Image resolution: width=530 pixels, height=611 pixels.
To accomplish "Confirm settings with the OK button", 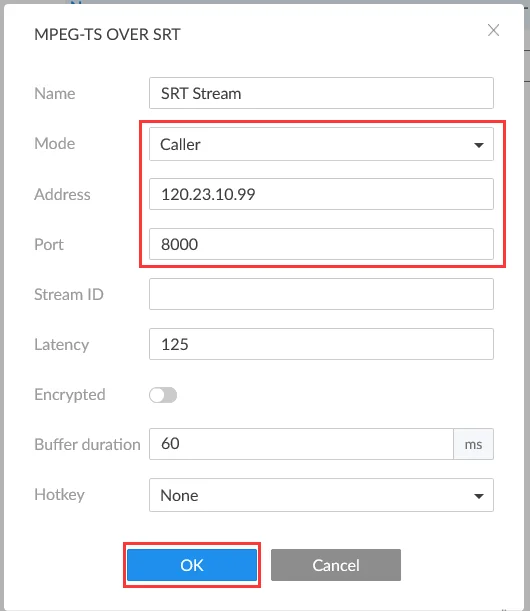I will (192, 565).
